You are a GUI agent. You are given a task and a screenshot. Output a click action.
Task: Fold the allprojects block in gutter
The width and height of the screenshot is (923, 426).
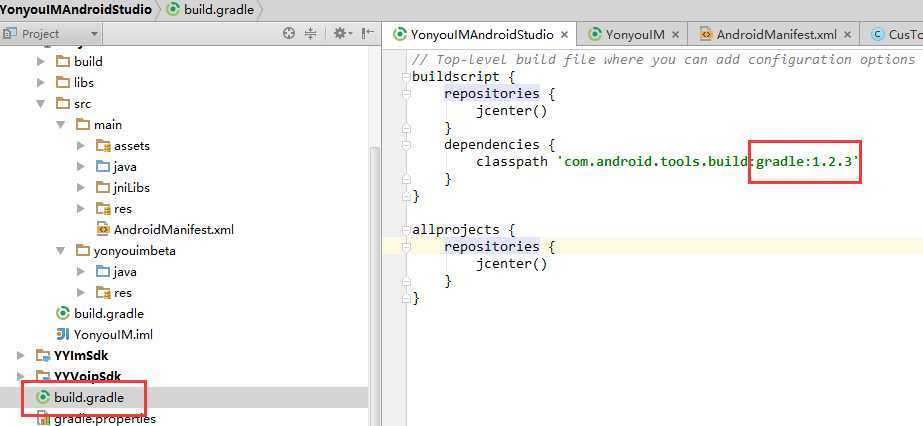(x=406, y=229)
